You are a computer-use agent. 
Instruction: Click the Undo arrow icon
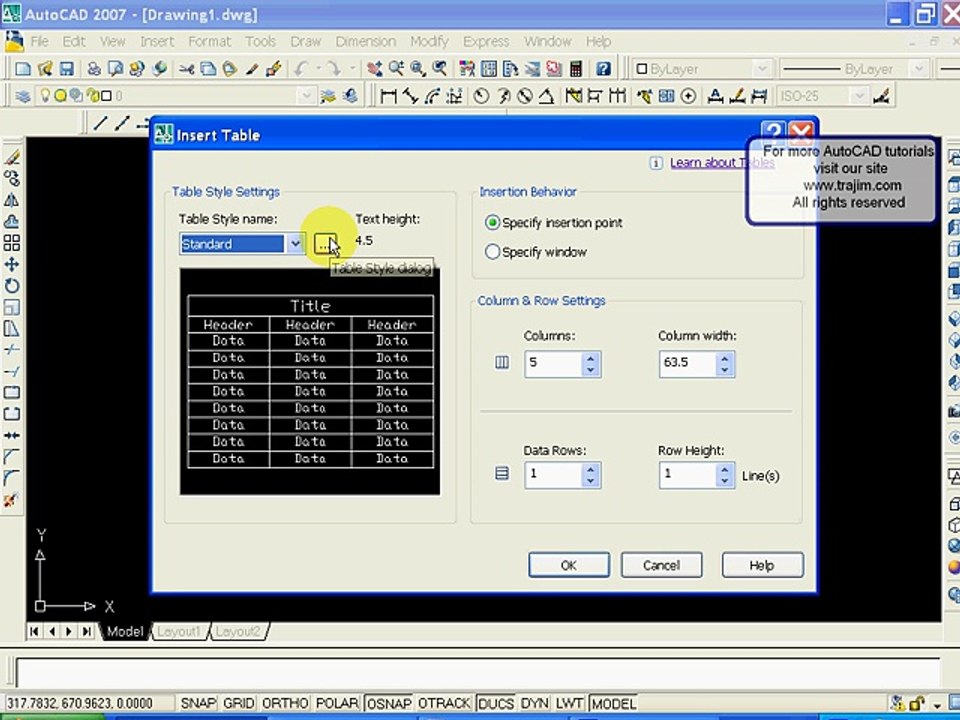tap(301, 69)
